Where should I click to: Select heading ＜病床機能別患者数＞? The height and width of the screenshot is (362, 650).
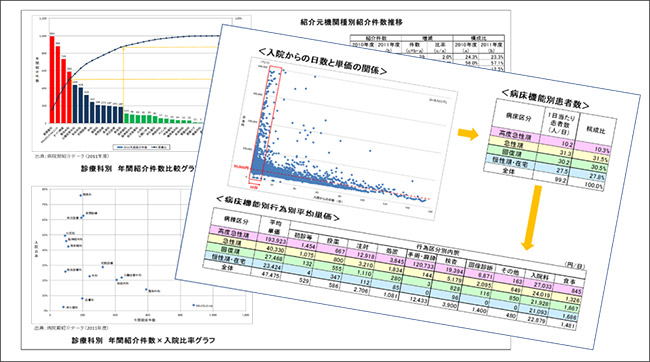click(545, 99)
